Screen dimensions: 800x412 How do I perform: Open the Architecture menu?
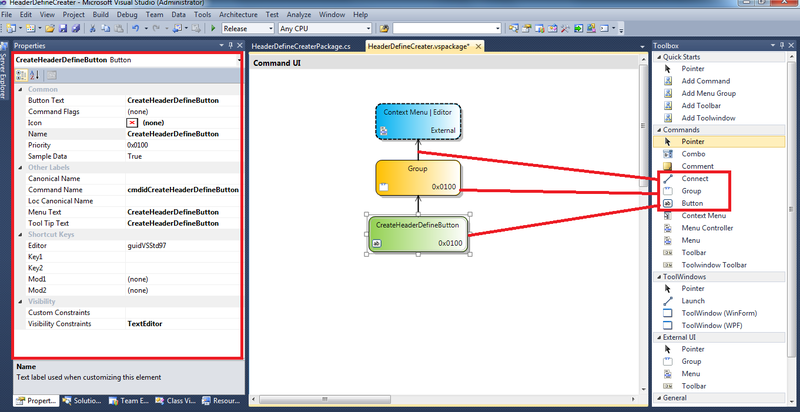click(x=238, y=15)
